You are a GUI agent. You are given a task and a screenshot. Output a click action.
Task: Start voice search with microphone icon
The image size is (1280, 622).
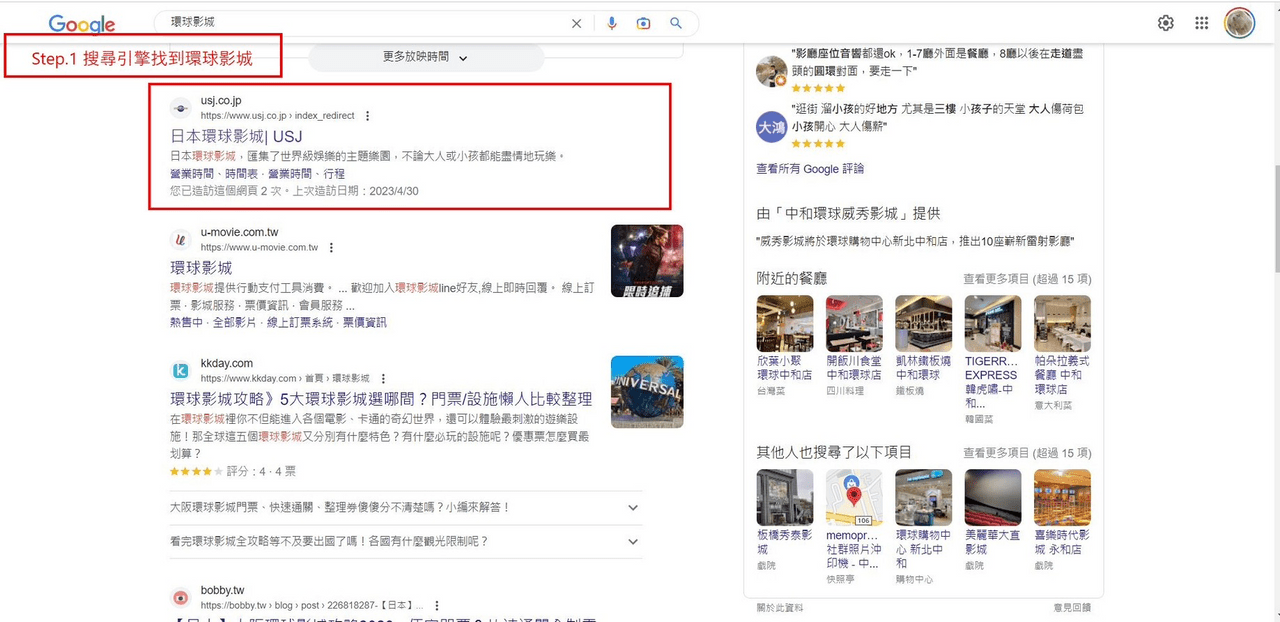coord(612,24)
